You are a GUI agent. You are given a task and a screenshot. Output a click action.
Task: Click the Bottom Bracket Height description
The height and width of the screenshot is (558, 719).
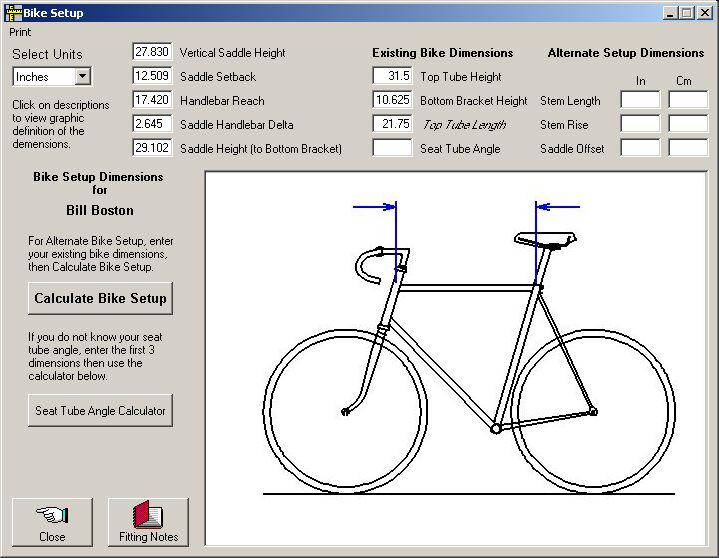pyautogui.click(x=474, y=101)
